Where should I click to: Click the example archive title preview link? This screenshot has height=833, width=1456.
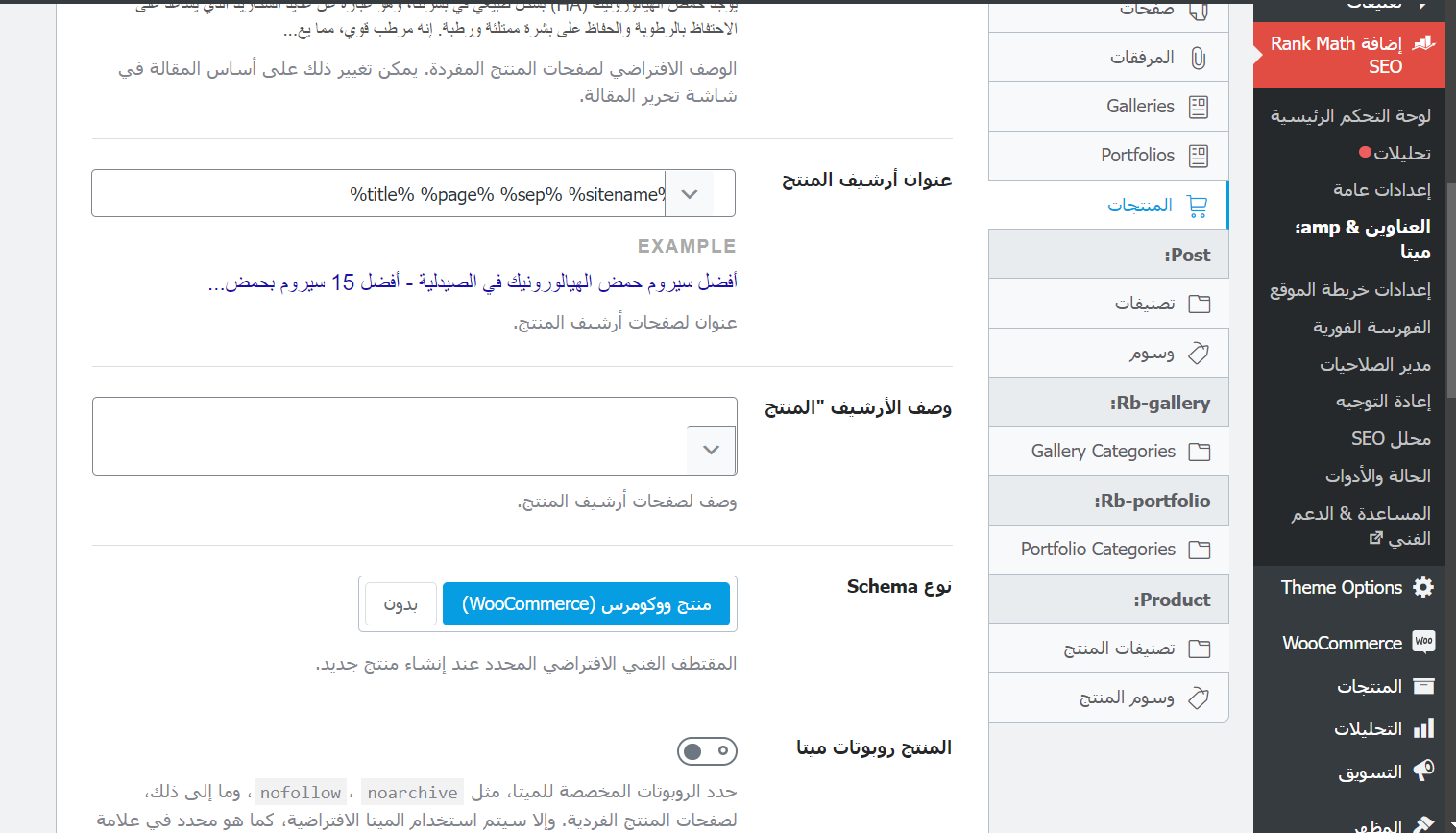(x=473, y=282)
